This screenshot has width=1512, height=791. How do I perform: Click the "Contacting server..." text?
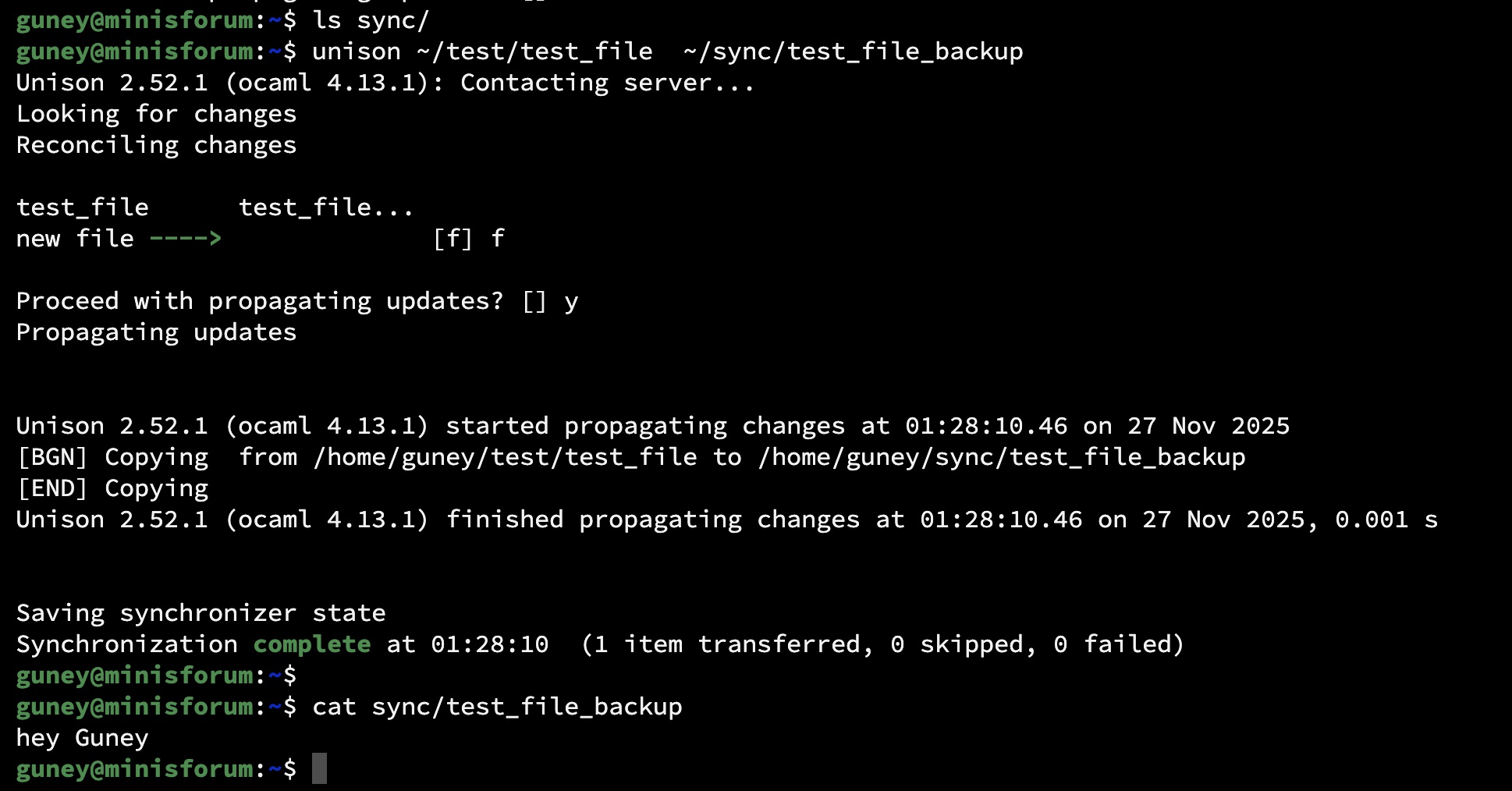(607, 83)
